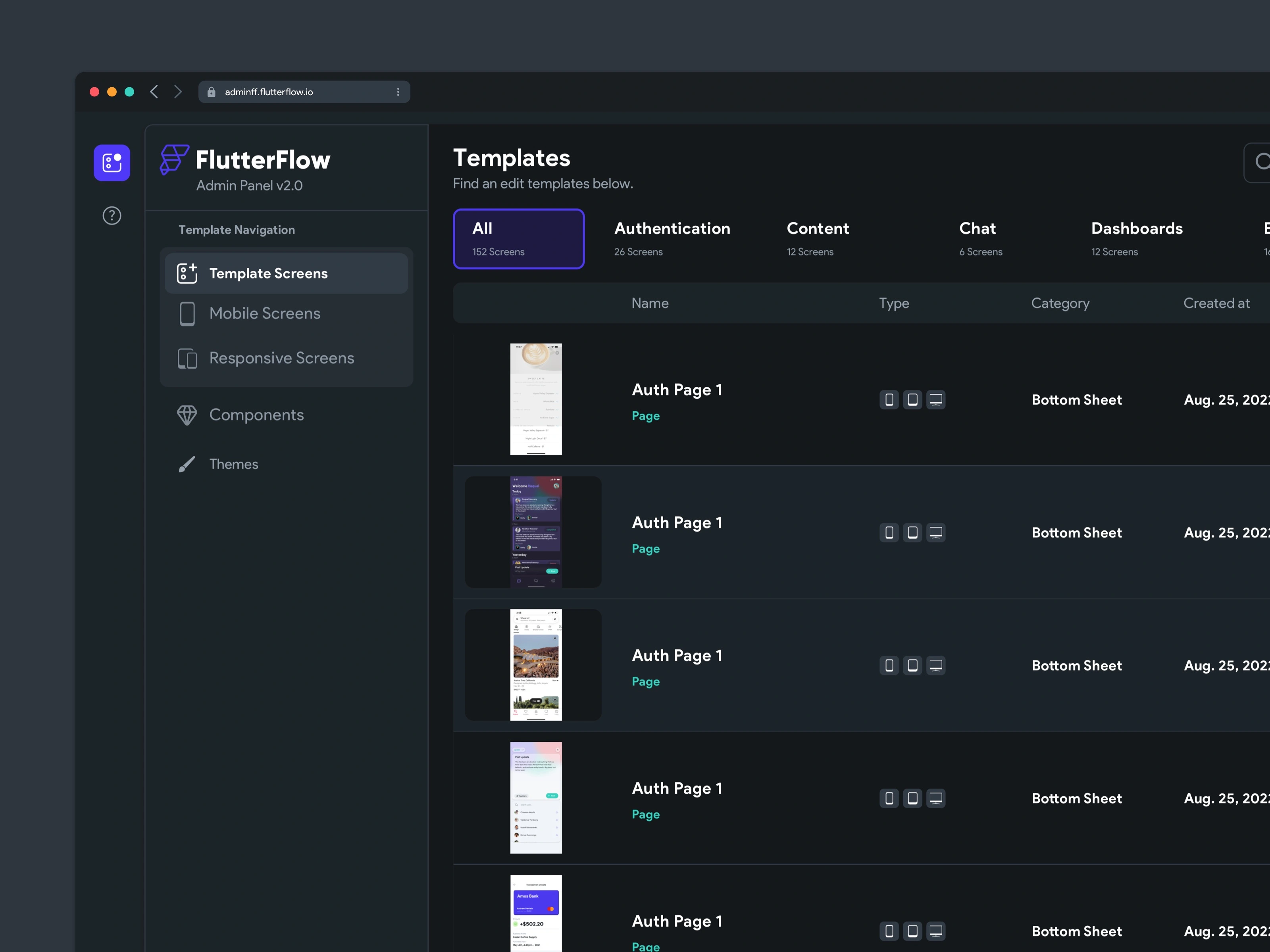Open Mobile Screens in sidebar
This screenshot has height=952, width=1270.
(x=287, y=314)
